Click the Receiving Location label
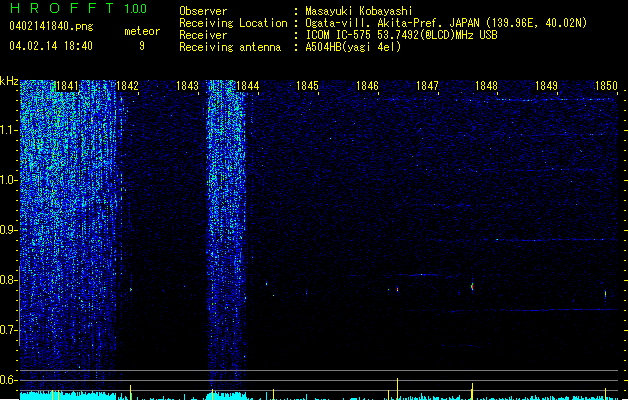Viewport: 629px width, 400px height. pyautogui.click(x=233, y=23)
